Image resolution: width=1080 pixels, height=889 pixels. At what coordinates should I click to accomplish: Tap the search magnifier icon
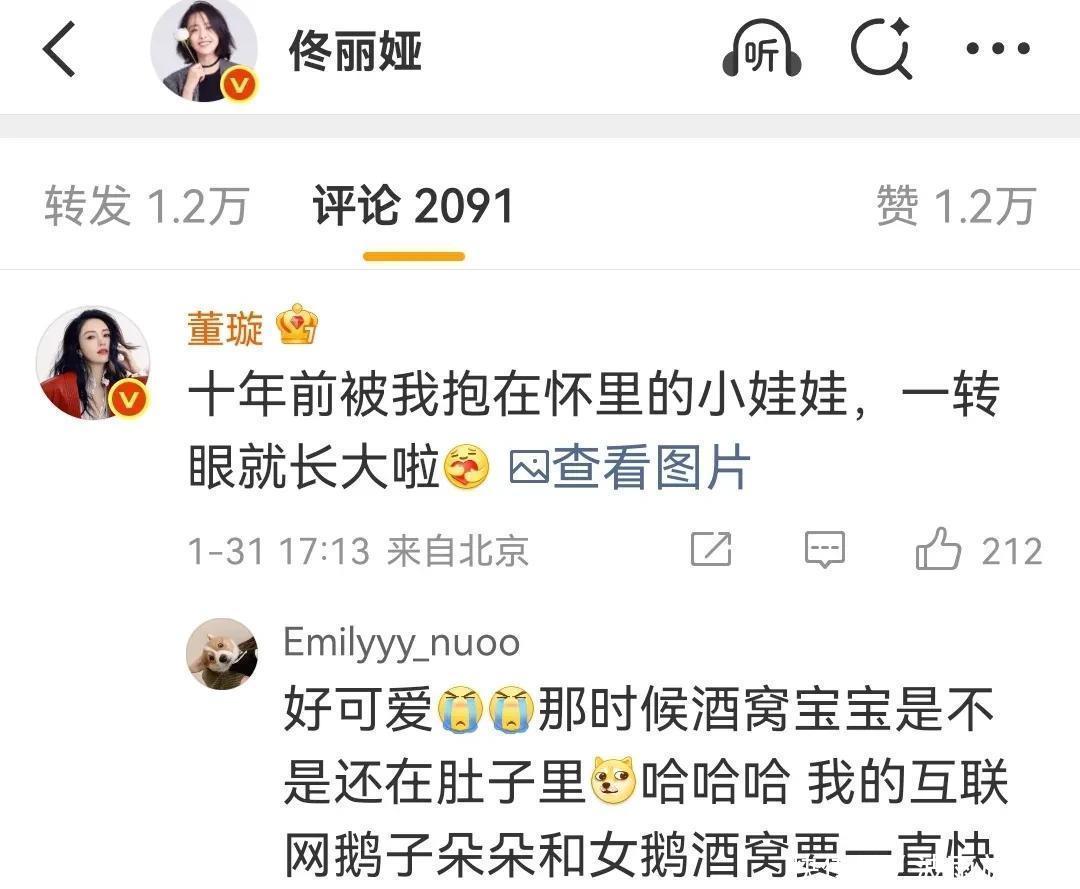point(882,48)
